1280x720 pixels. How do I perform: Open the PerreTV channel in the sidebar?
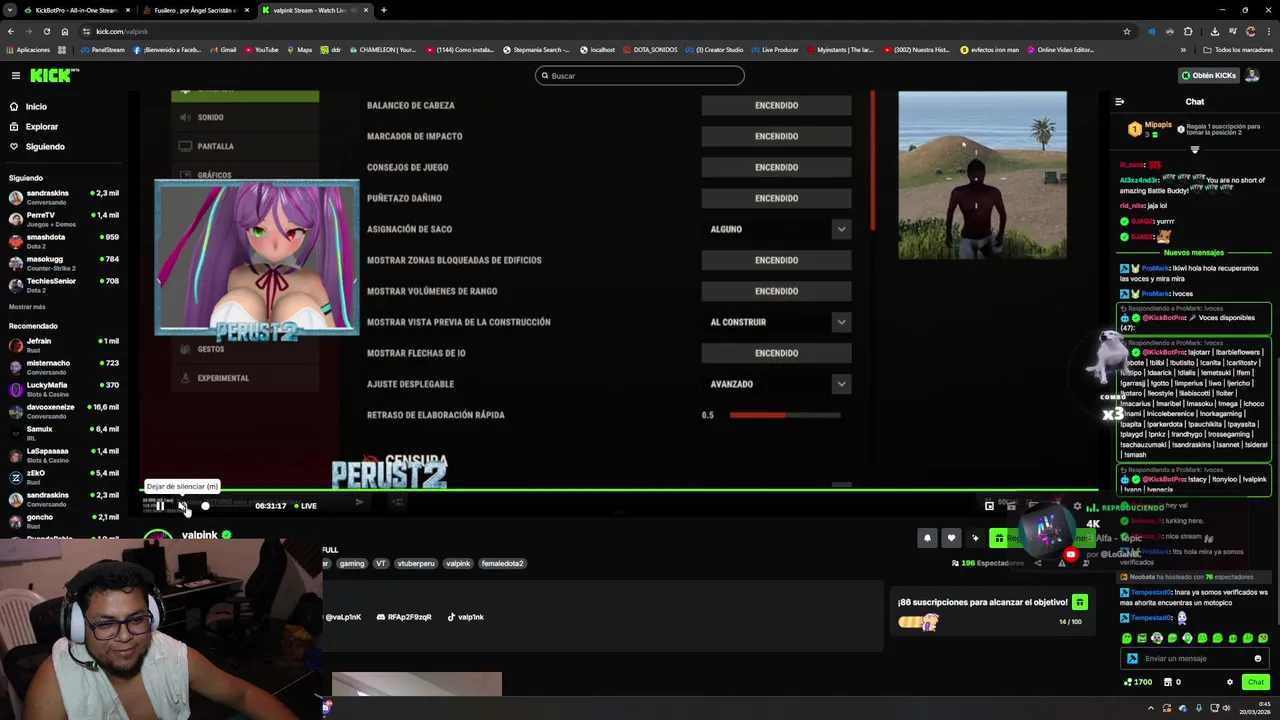tap(64, 219)
